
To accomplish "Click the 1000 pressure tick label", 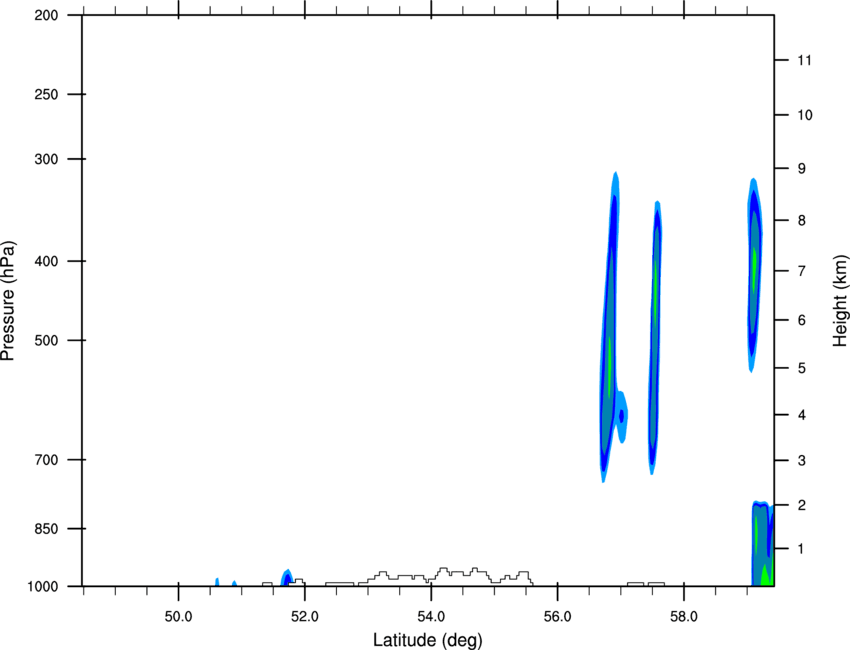I will 42,587.
